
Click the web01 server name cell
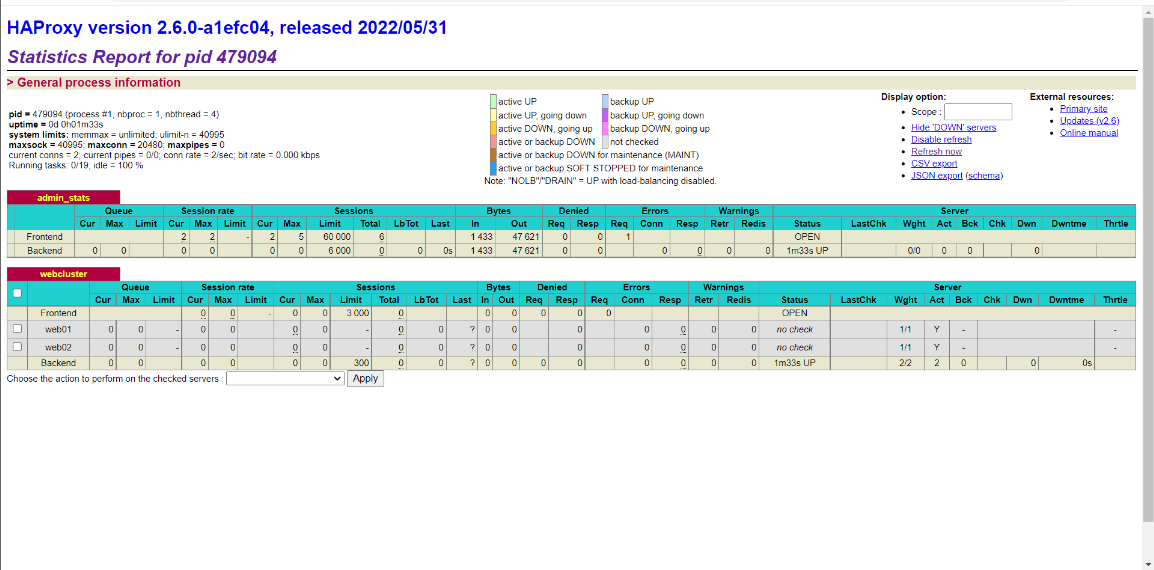57,328
